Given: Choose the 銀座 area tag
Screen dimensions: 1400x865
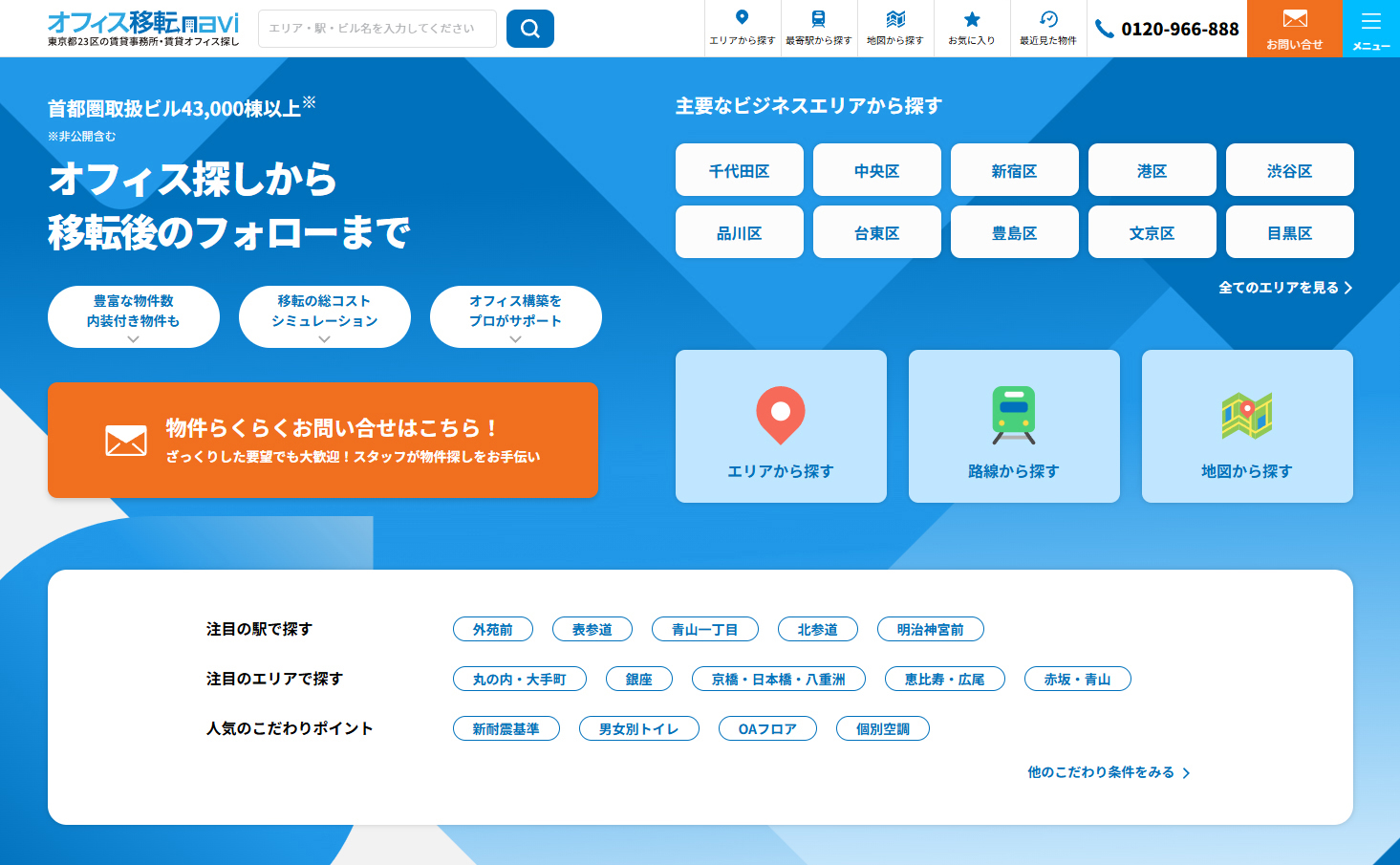Looking at the screenshot, I should pyautogui.click(x=639, y=679).
